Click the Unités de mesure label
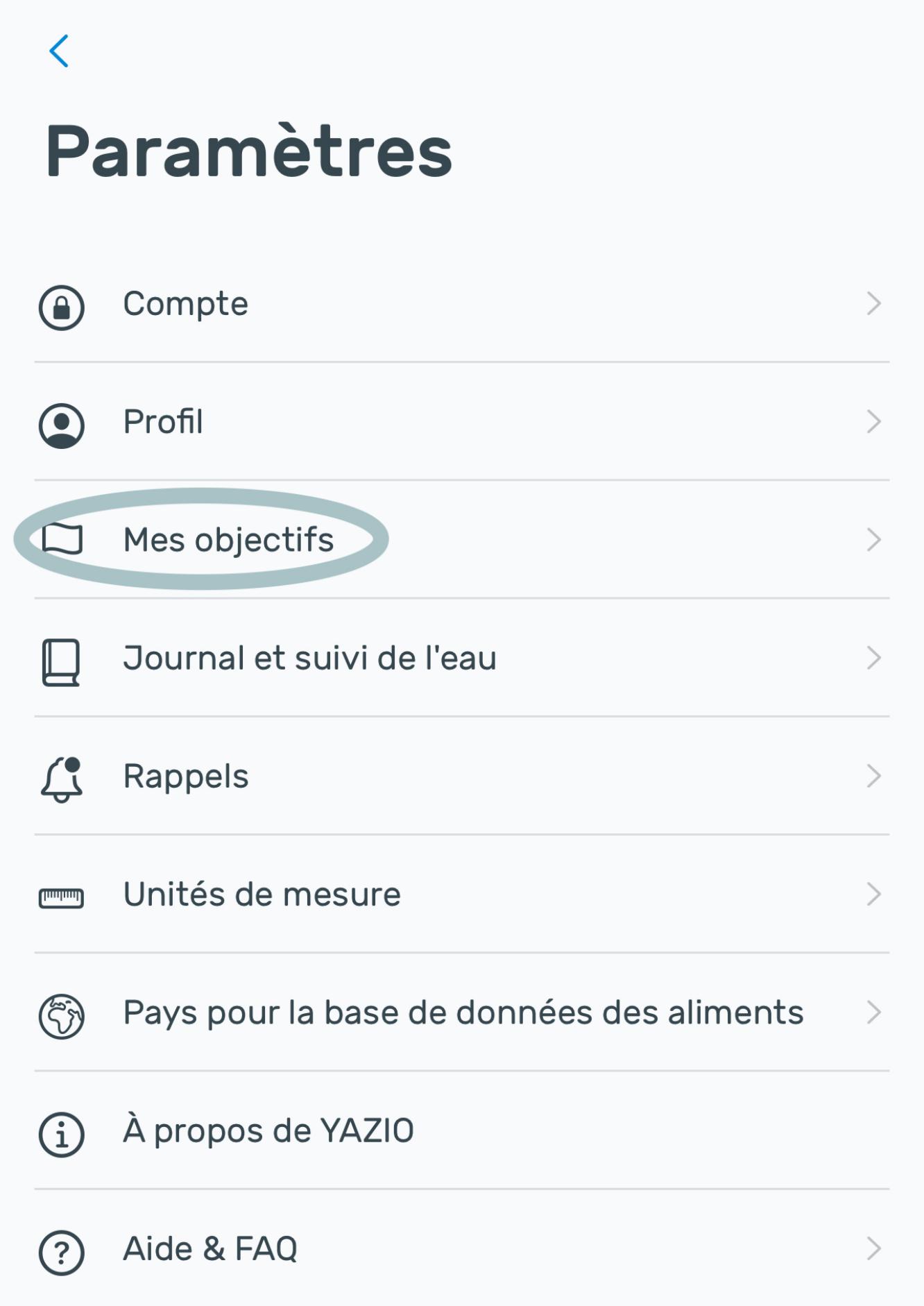The image size is (924, 1306). 262,894
